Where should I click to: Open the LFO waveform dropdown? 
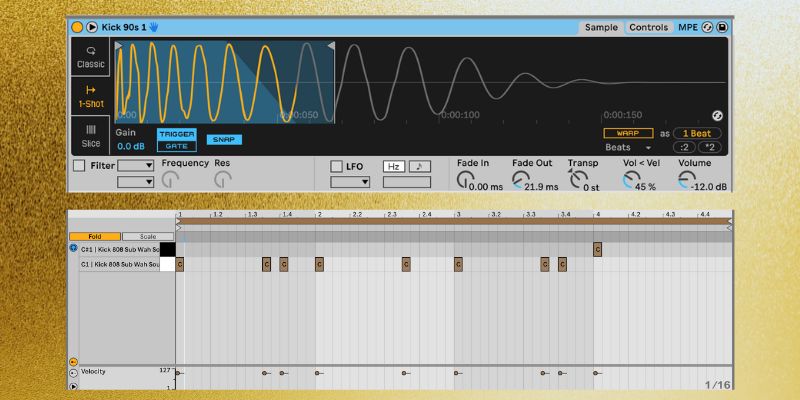point(350,182)
